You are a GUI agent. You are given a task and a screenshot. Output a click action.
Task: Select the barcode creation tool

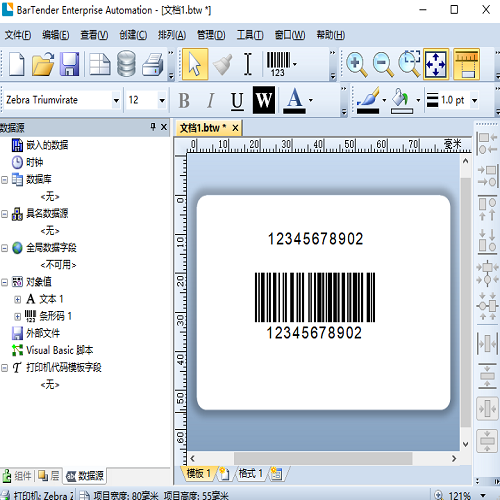pyautogui.click(x=278, y=64)
